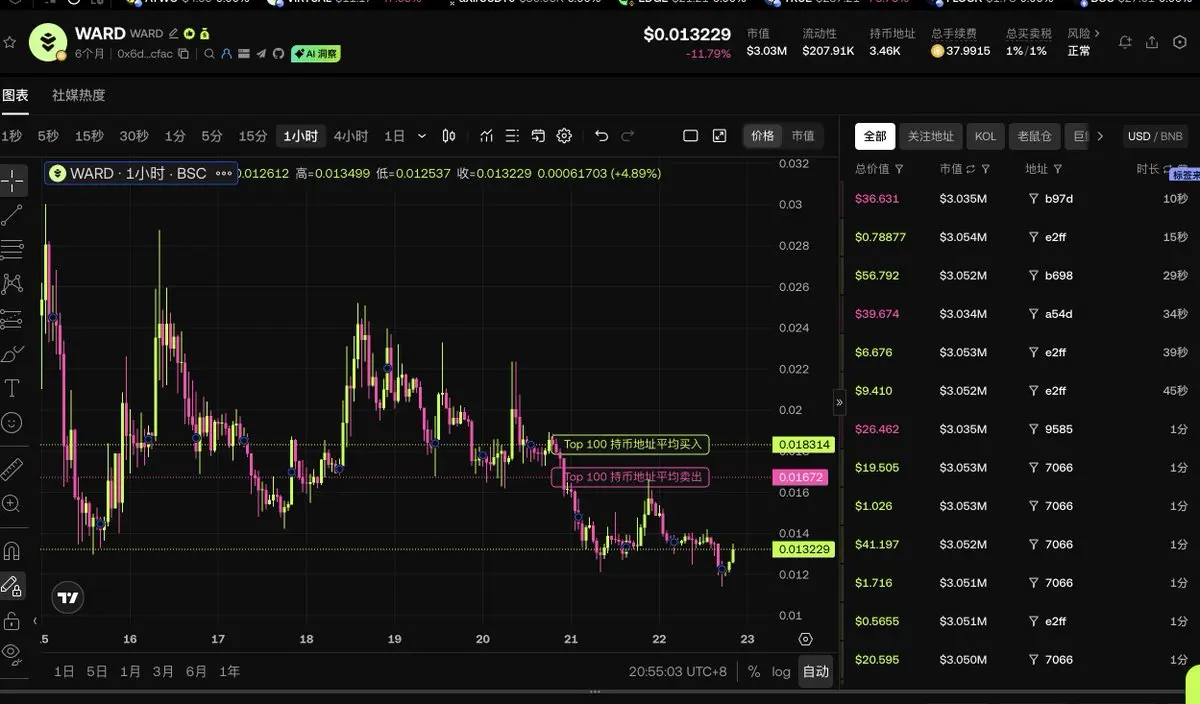Select the brush drawing tool
Screen dimensions: 1200x704
pyautogui.click(x=12, y=354)
